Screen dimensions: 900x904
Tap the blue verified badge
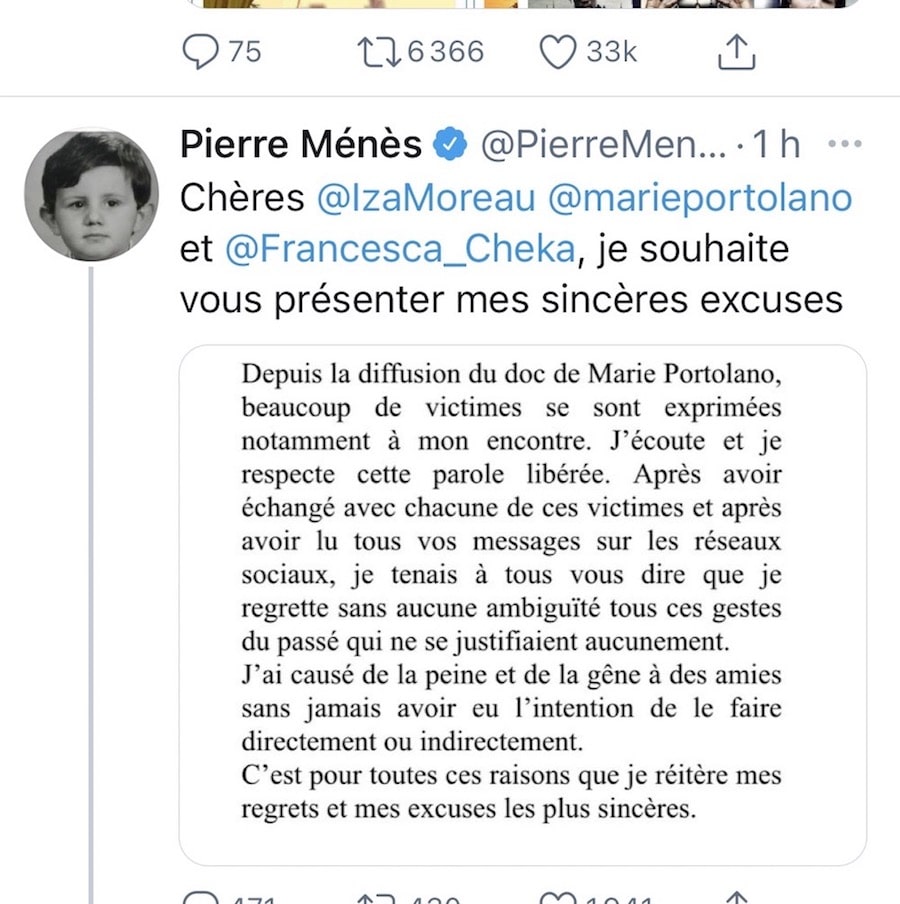point(449,146)
